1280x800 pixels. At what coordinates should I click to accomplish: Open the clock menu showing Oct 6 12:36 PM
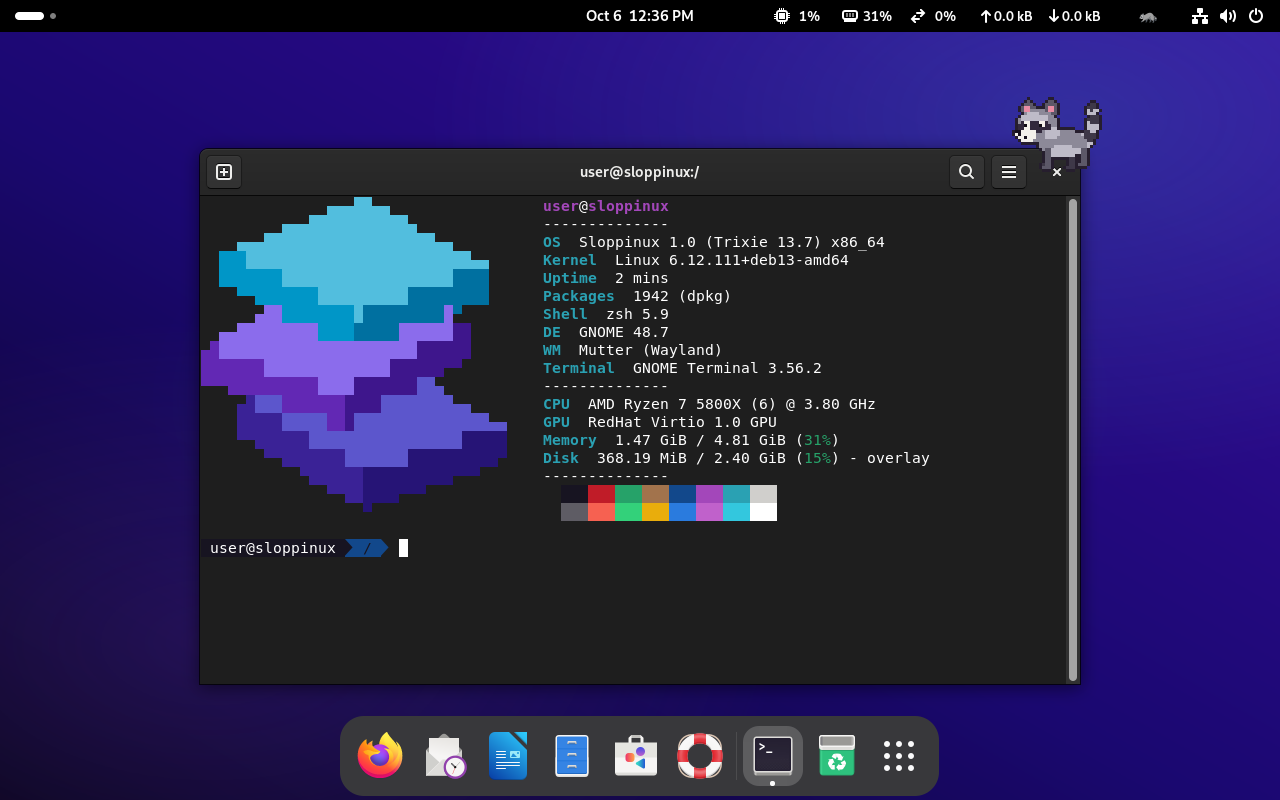[x=640, y=16]
